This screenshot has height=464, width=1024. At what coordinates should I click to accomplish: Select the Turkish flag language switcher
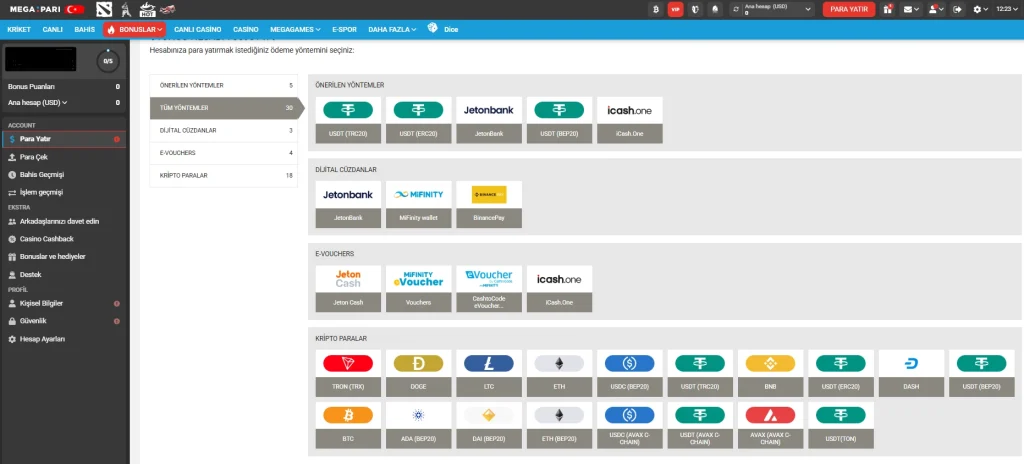75,9
